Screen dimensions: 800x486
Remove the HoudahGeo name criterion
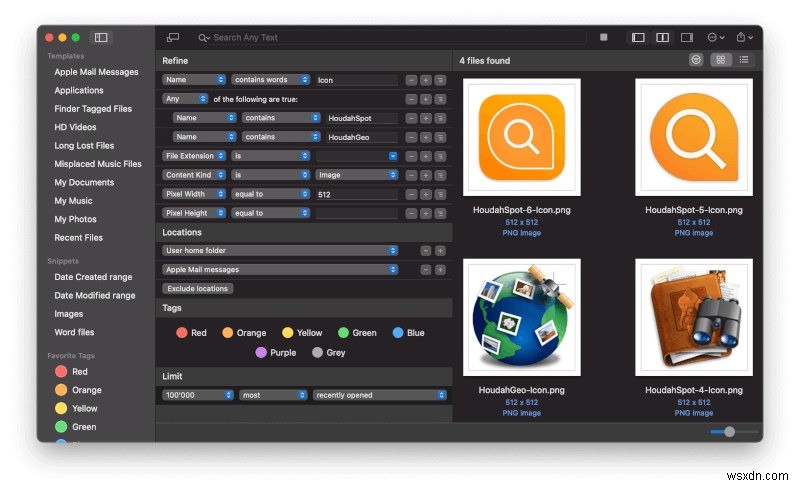pos(411,137)
